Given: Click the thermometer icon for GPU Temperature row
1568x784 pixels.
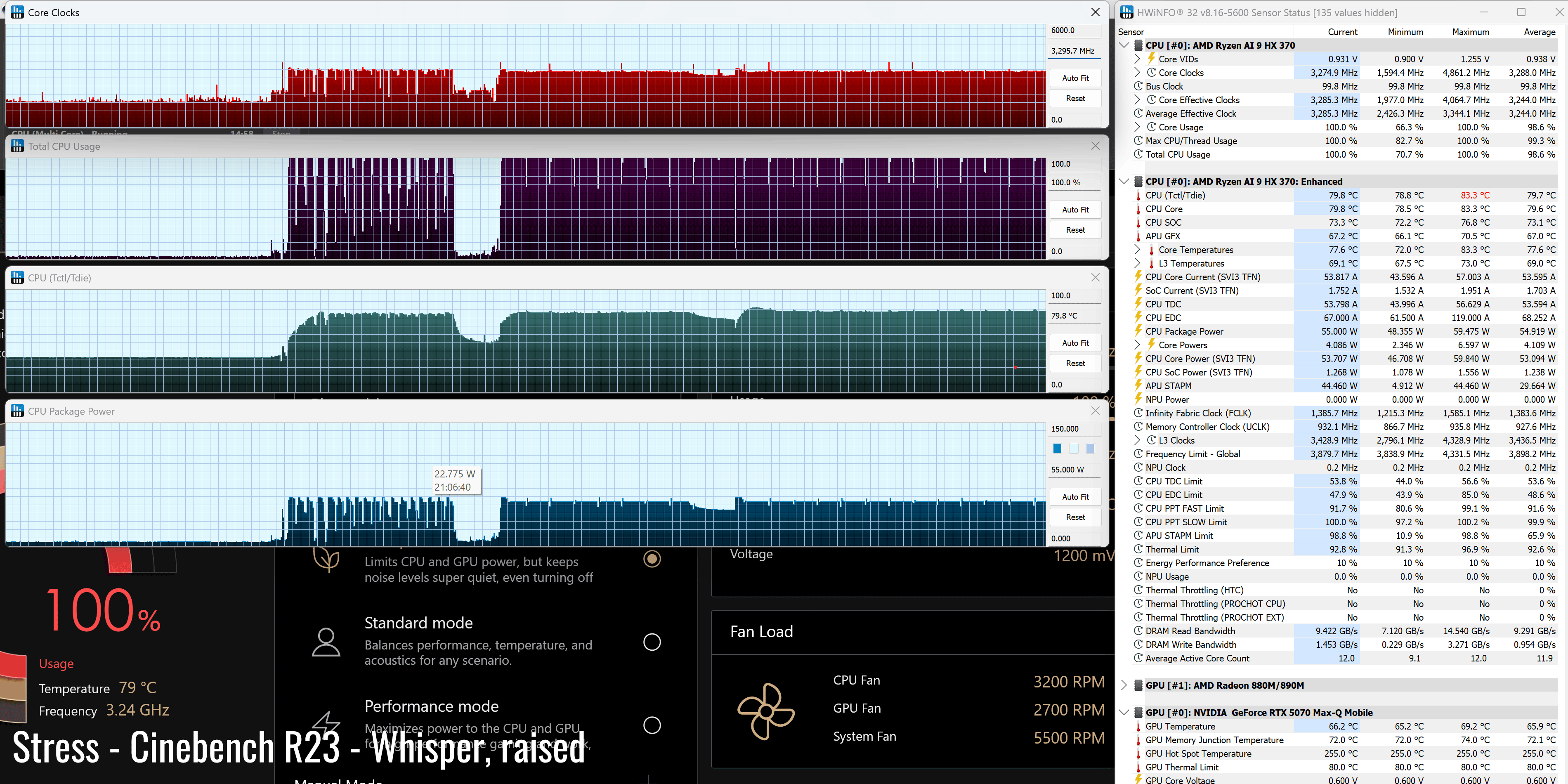Looking at the screenshot, I should [x=1138, y=726].
